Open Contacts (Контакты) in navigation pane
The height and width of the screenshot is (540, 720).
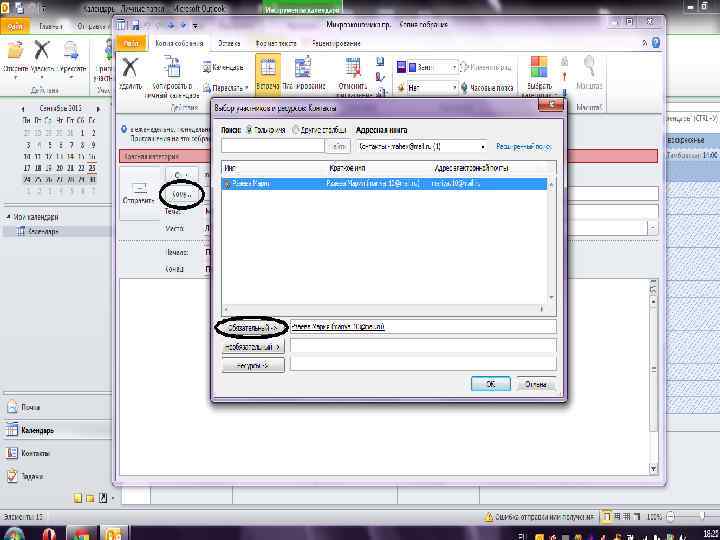28,453
